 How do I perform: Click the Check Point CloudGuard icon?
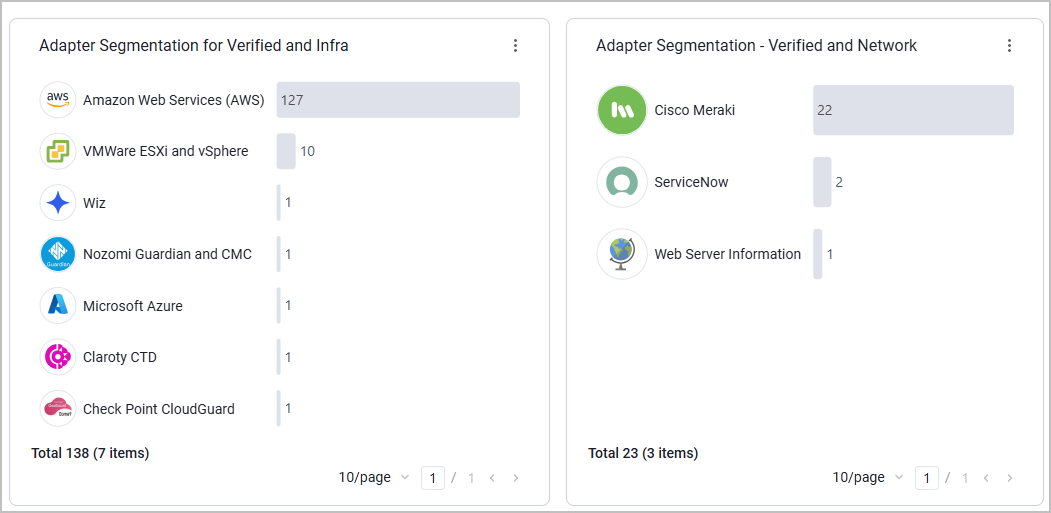[x=58, y=408]
